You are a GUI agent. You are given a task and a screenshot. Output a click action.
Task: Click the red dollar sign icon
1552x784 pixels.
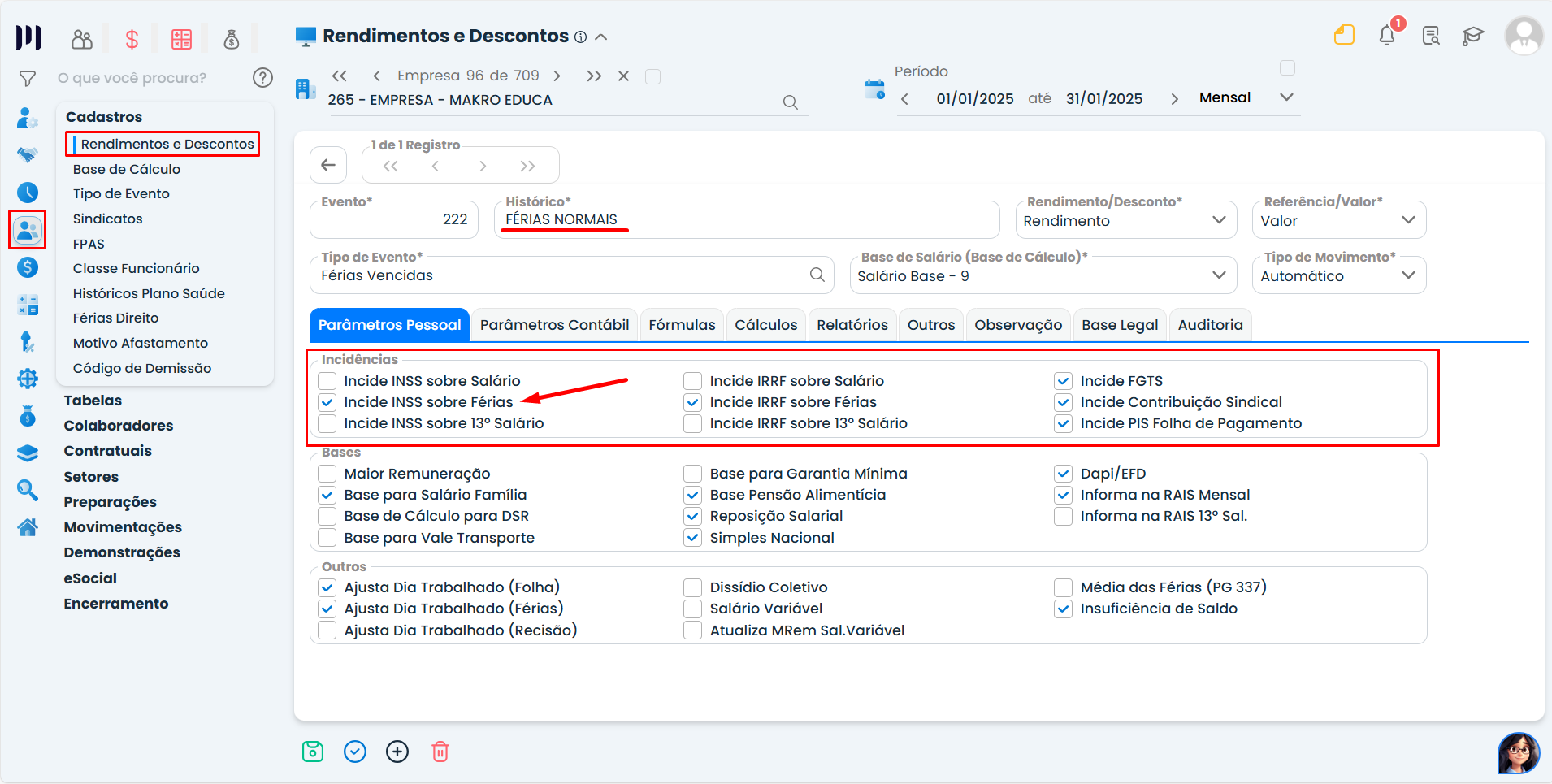[x=132, y=39]
